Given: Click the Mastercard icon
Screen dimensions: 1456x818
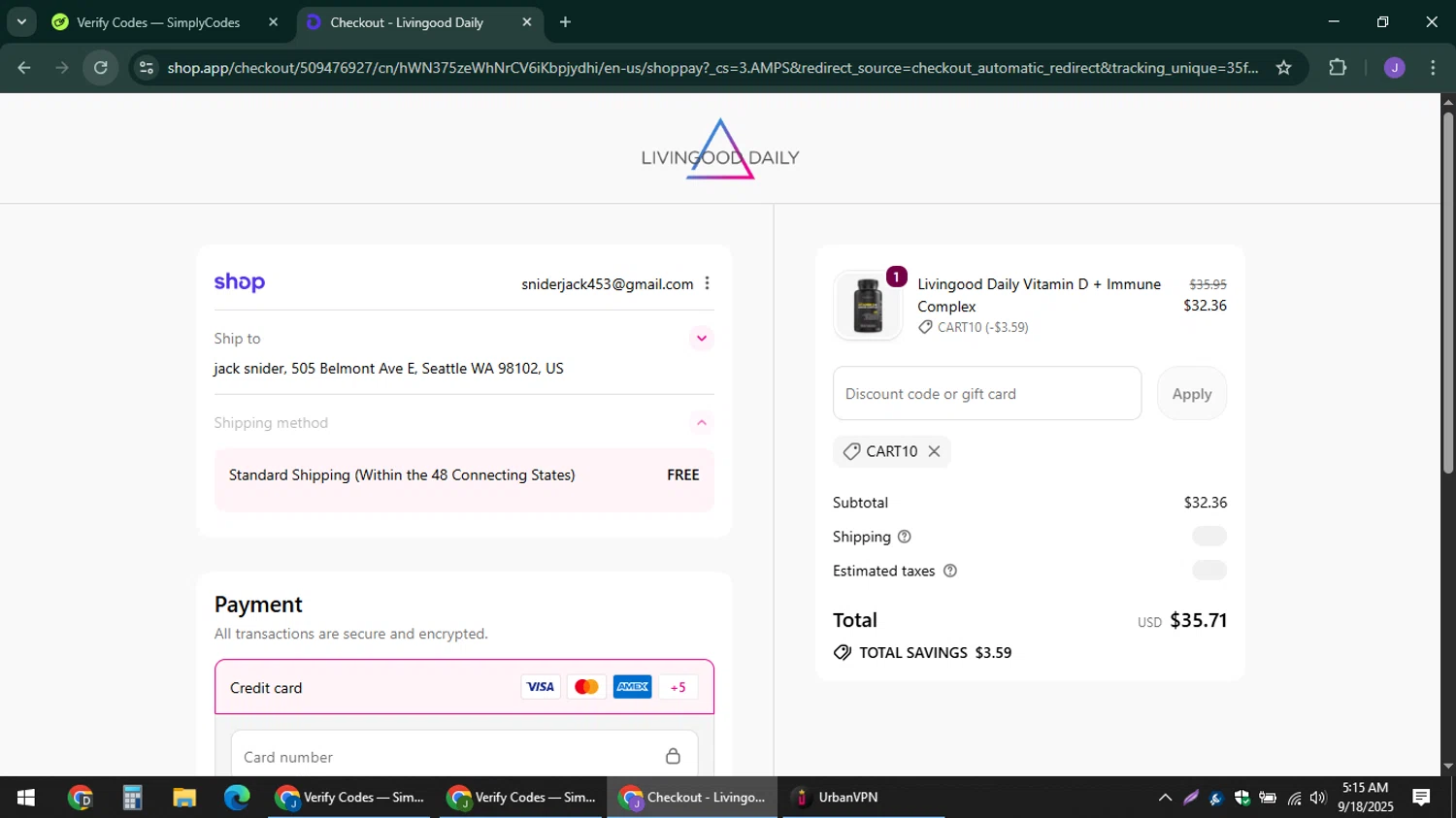Looking at the screenshot, I should pos(586,687).
